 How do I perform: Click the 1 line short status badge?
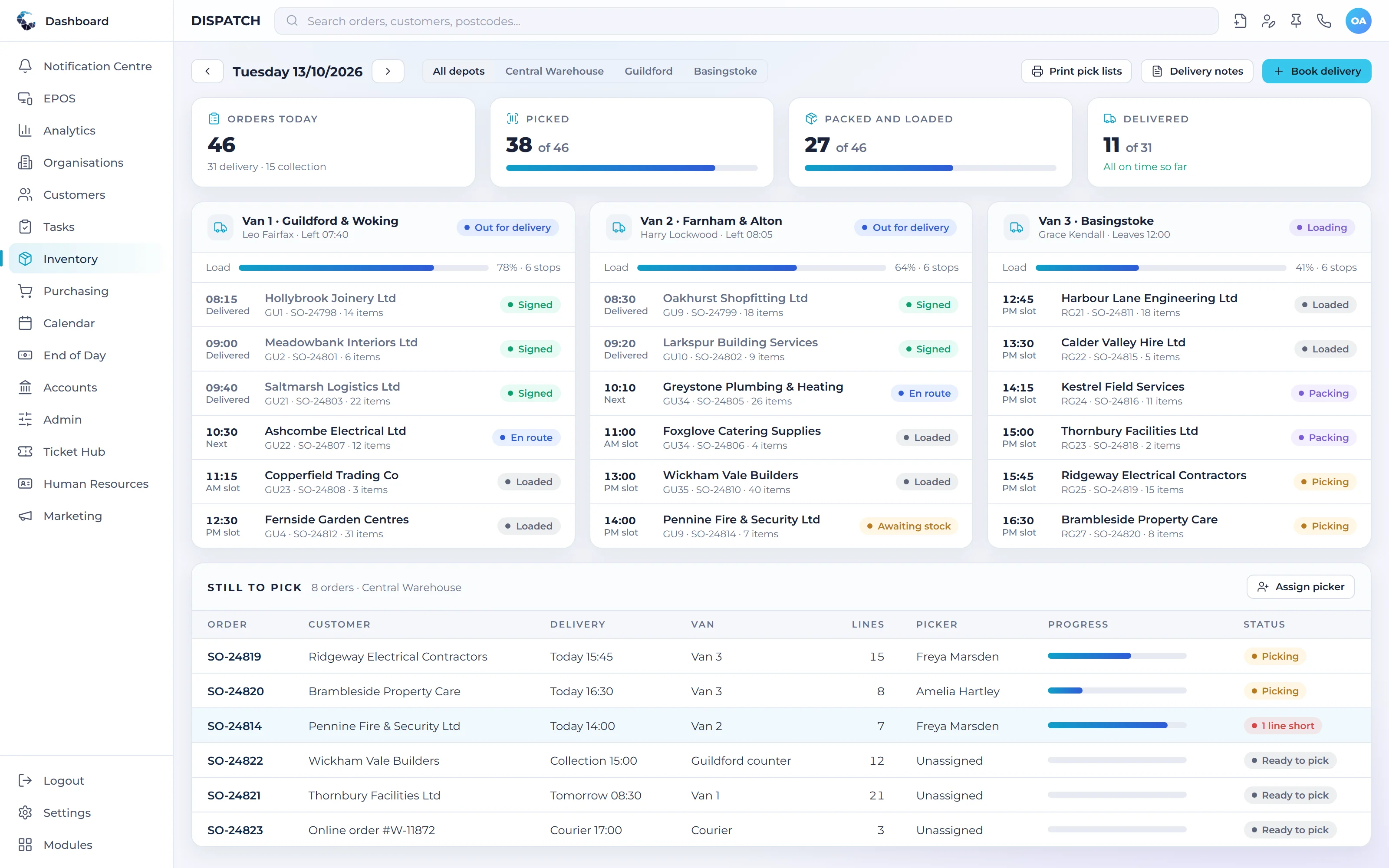click(x=1283, y=726)
